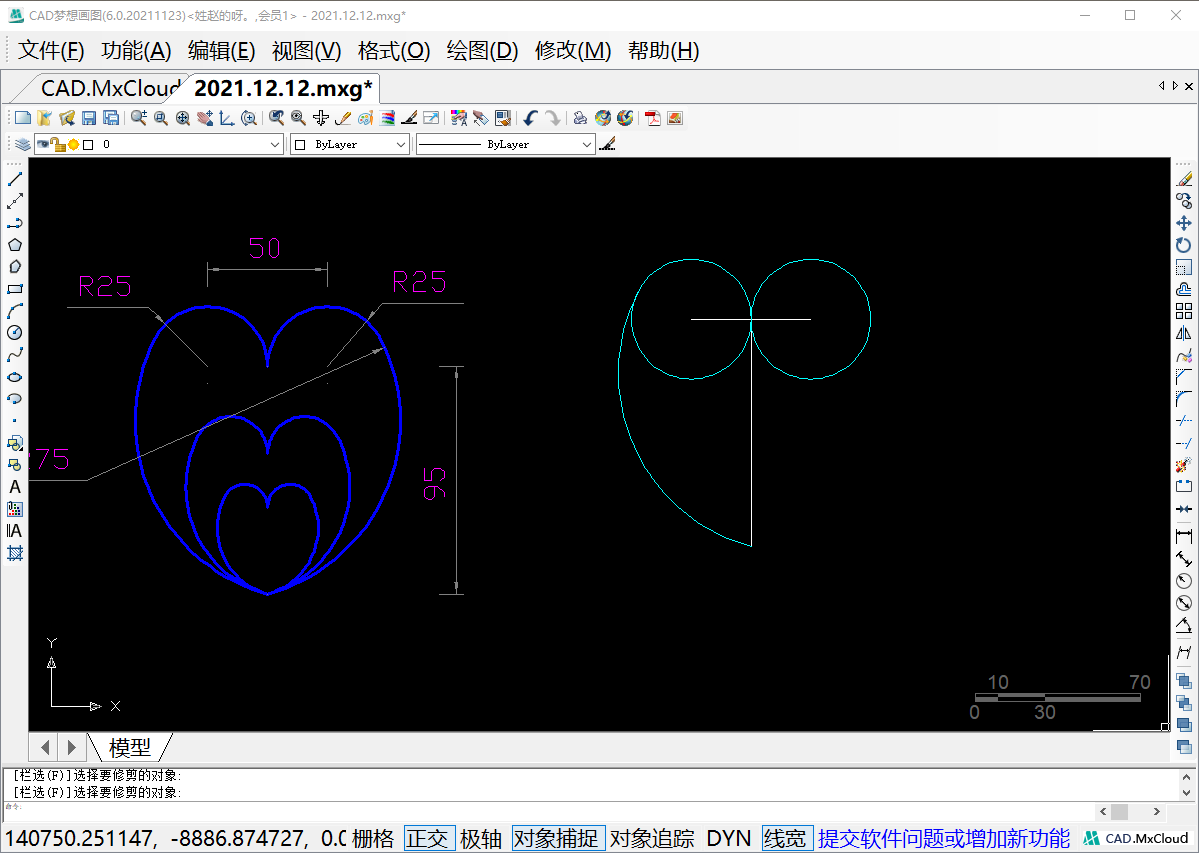
Task: Click the Redo arrow icon
Action: 552,118
